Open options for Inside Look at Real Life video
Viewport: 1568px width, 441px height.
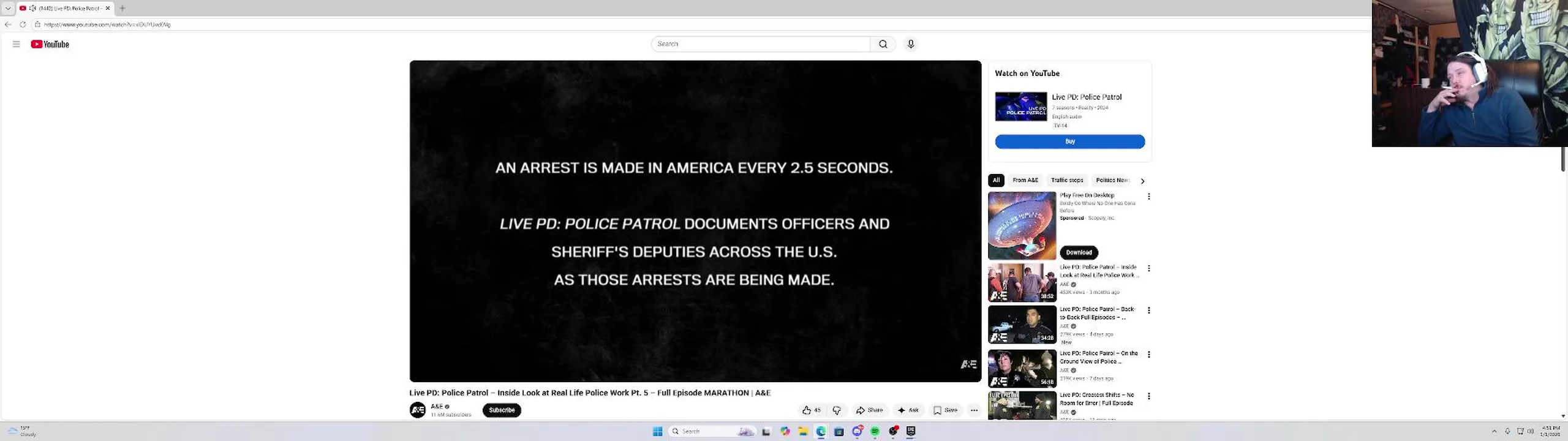coord(1148,268)
